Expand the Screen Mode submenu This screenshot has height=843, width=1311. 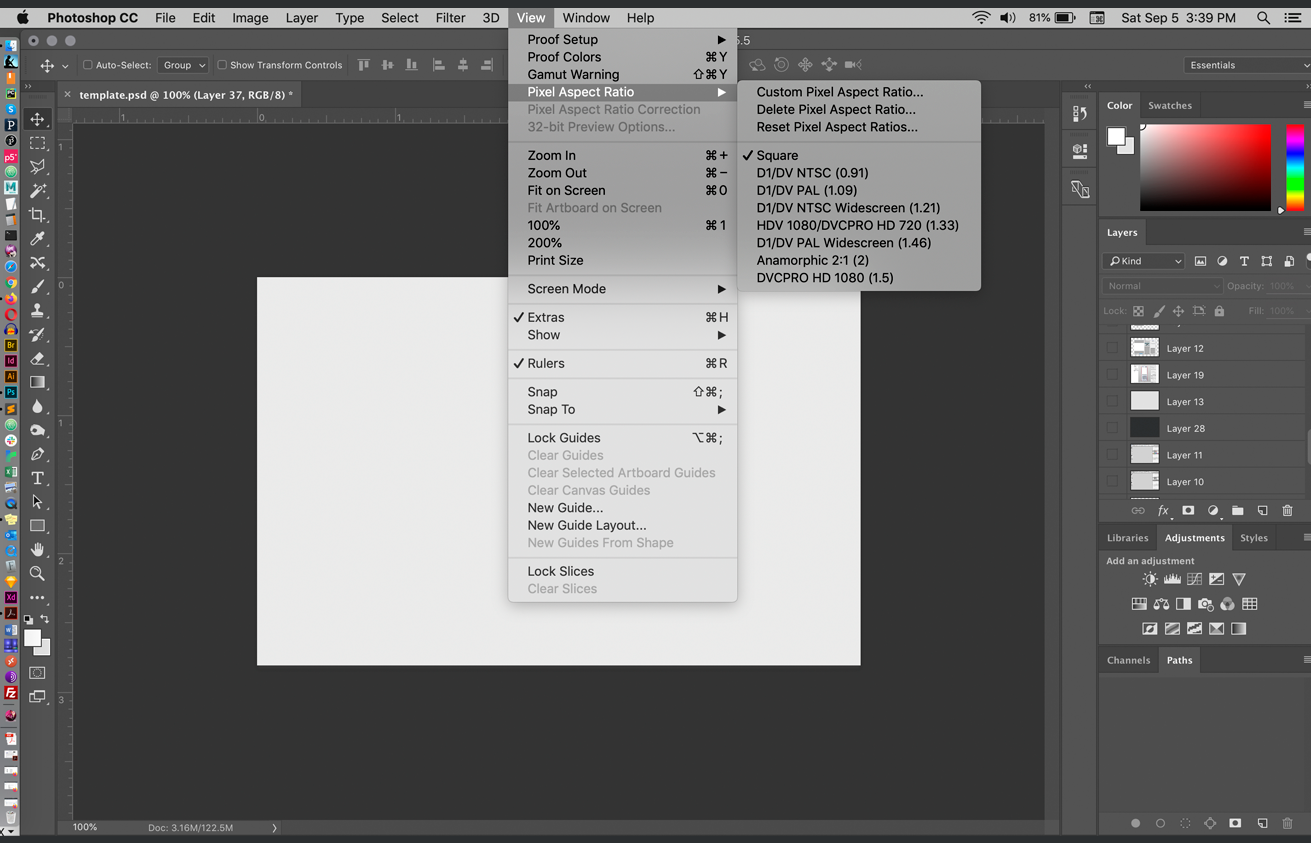[x=622, y=289]
